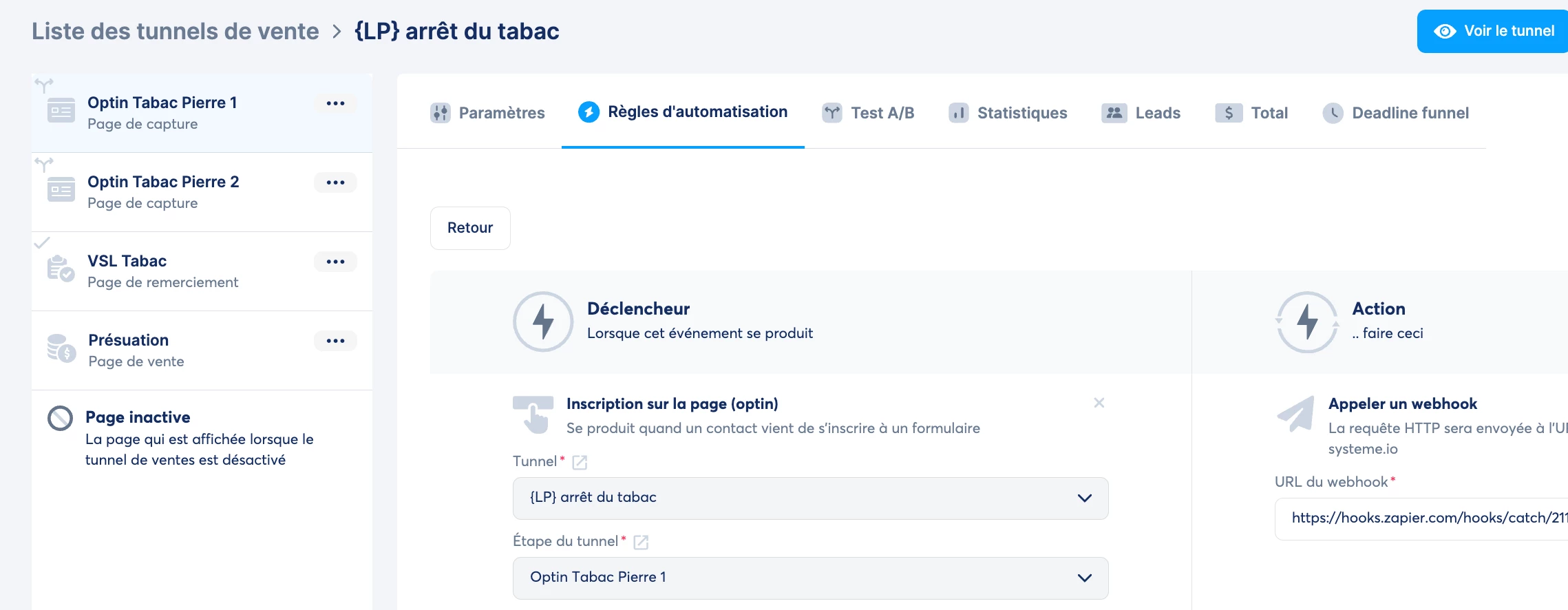Click the 'Lorsque cet événement se produit' text

click(700, 333)
